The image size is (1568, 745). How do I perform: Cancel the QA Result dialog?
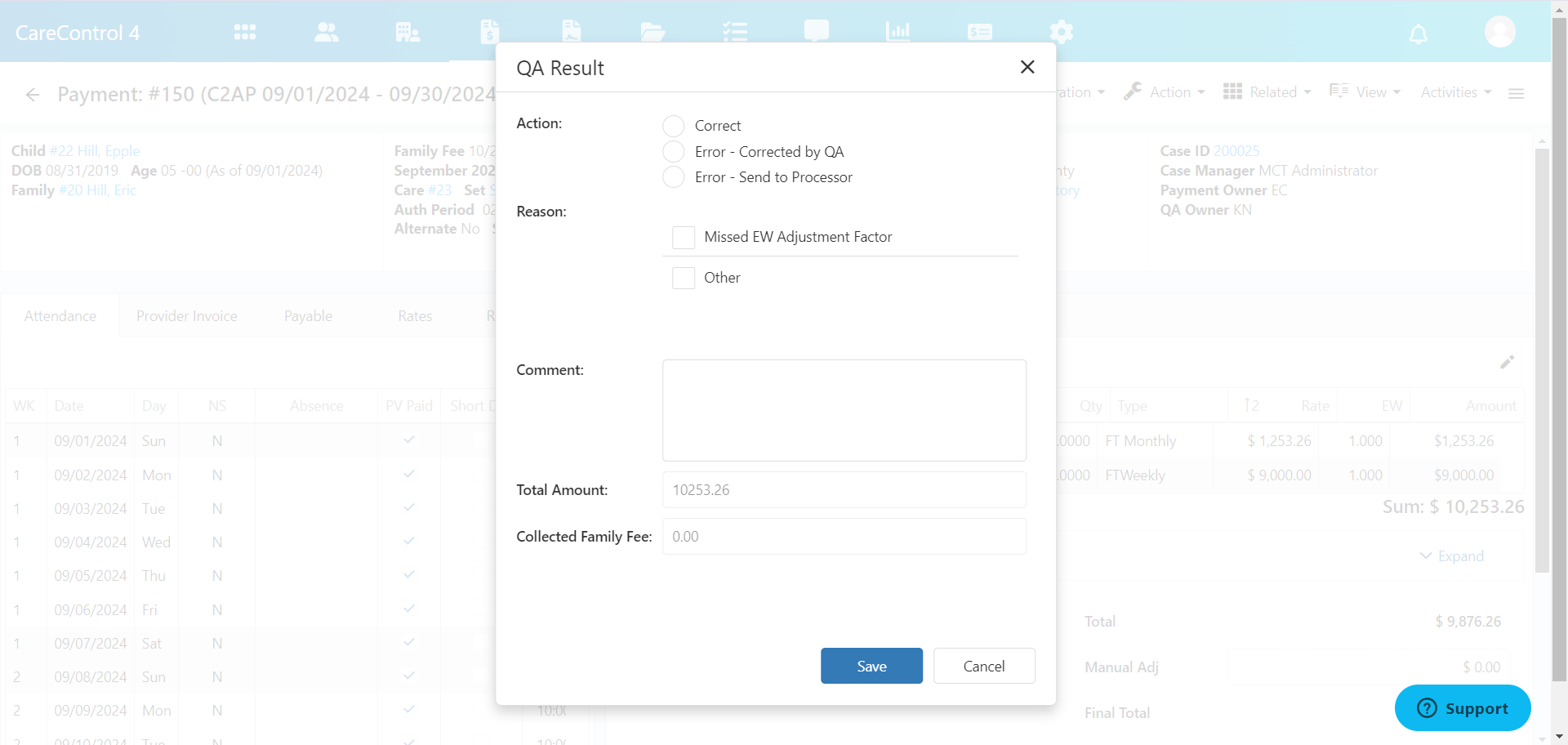point(984,666)
